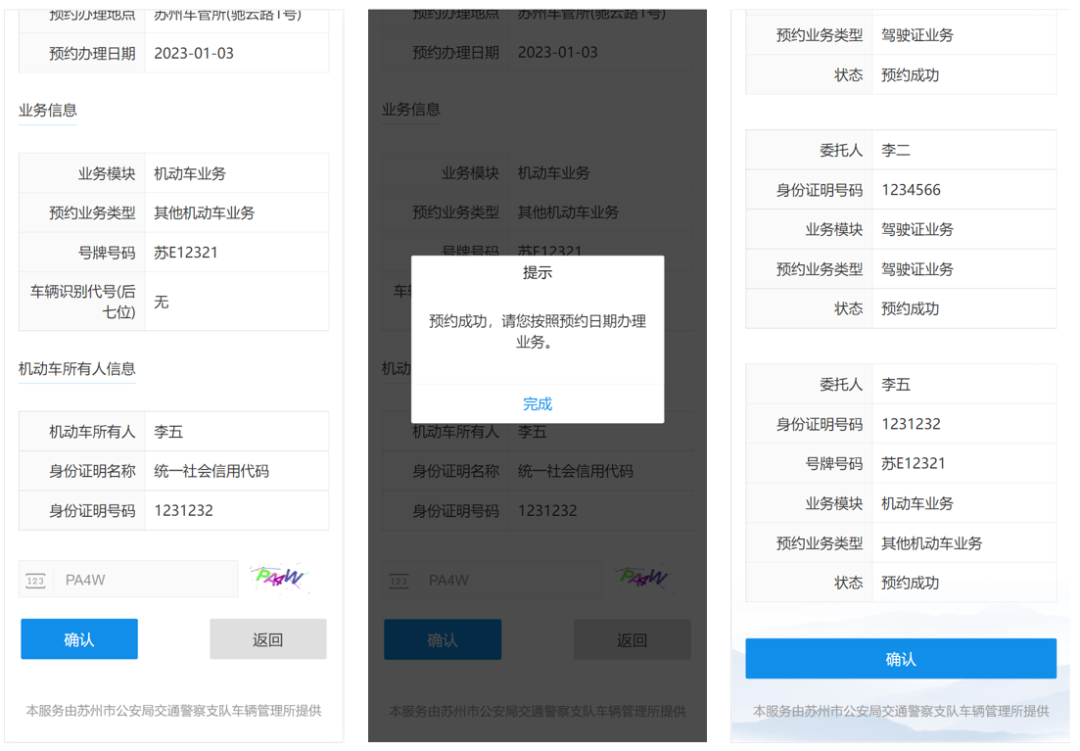This screenshot has height=751, width=1080.
Task: Click the ID number 1234566
Action: click(x=911, y=190)
